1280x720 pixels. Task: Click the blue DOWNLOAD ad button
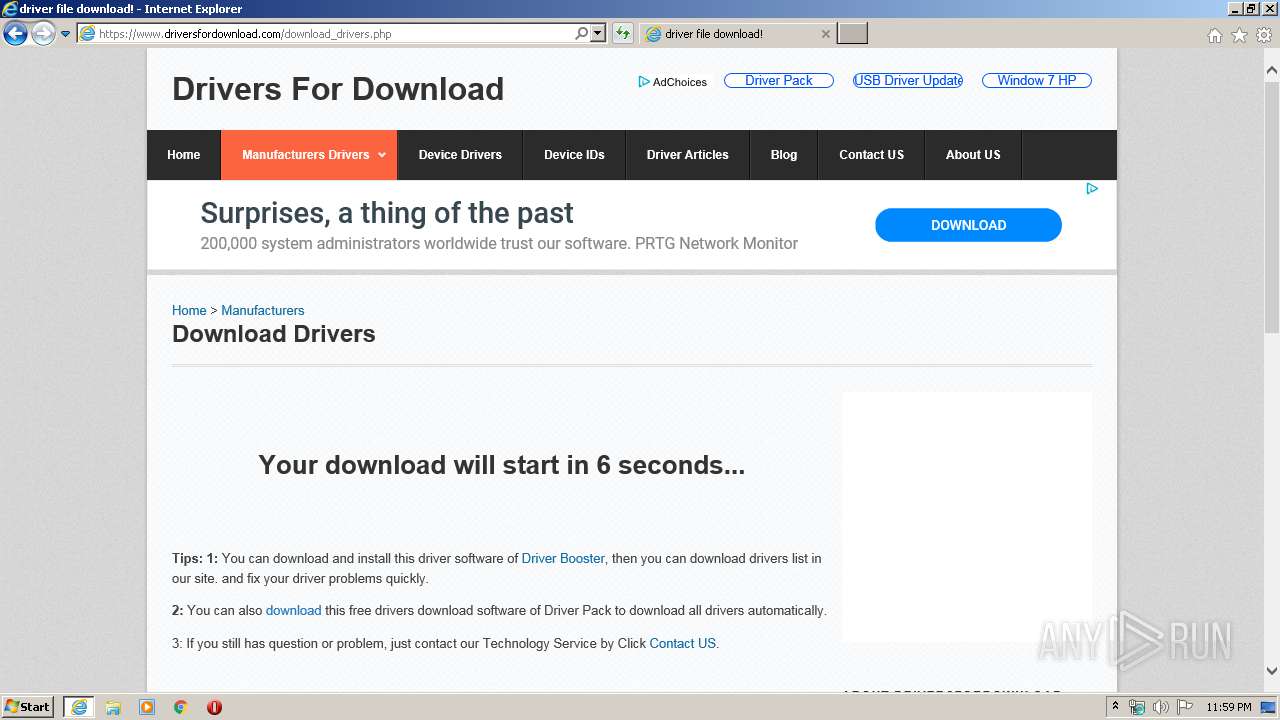pos(968,225)
